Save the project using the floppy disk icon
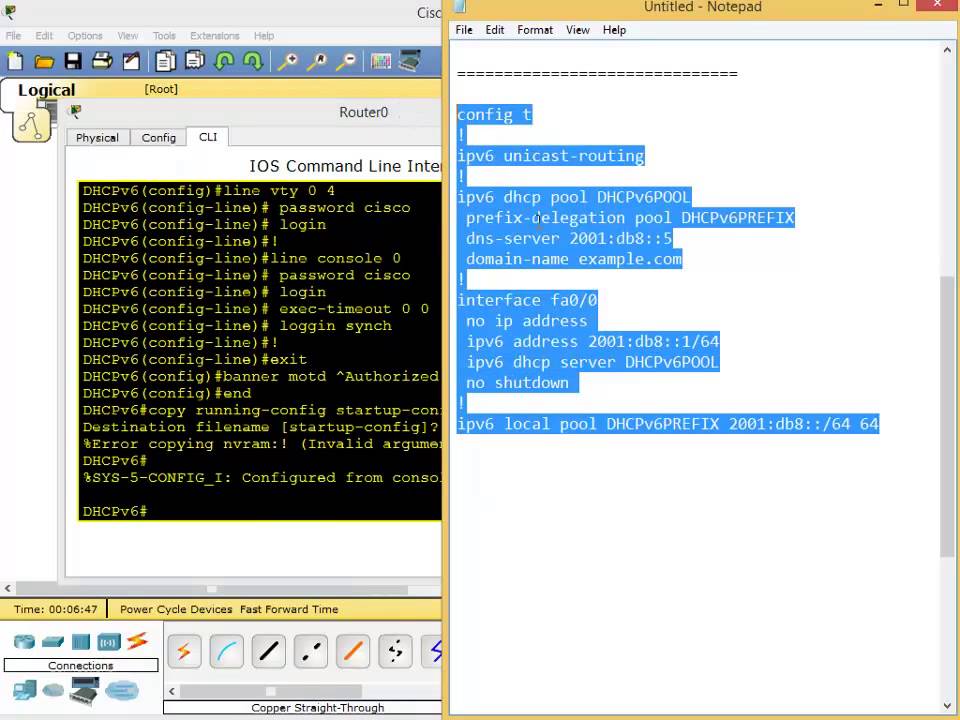 coord(73,61)
